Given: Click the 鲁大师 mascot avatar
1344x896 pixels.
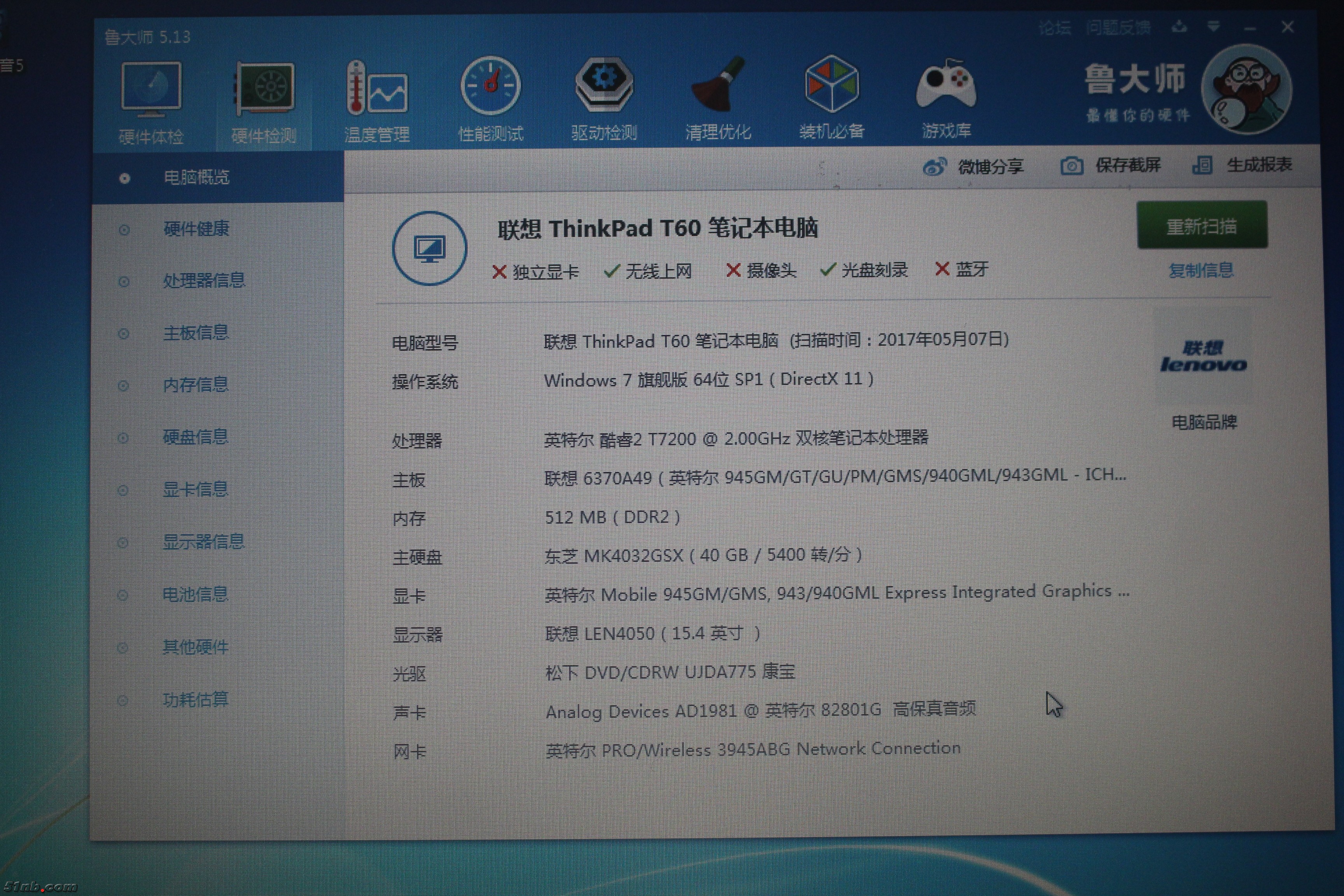Looking at the screenshot, I should 1247,89.
